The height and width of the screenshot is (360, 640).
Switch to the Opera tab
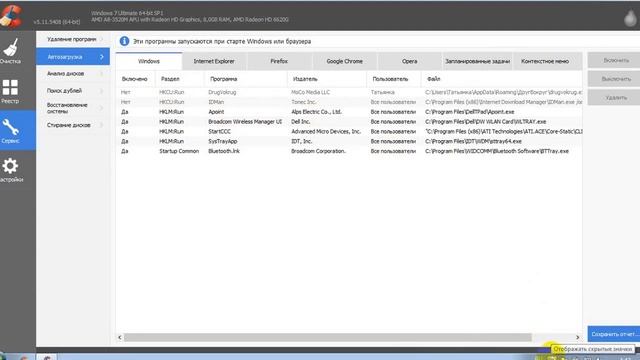(409, 61)
